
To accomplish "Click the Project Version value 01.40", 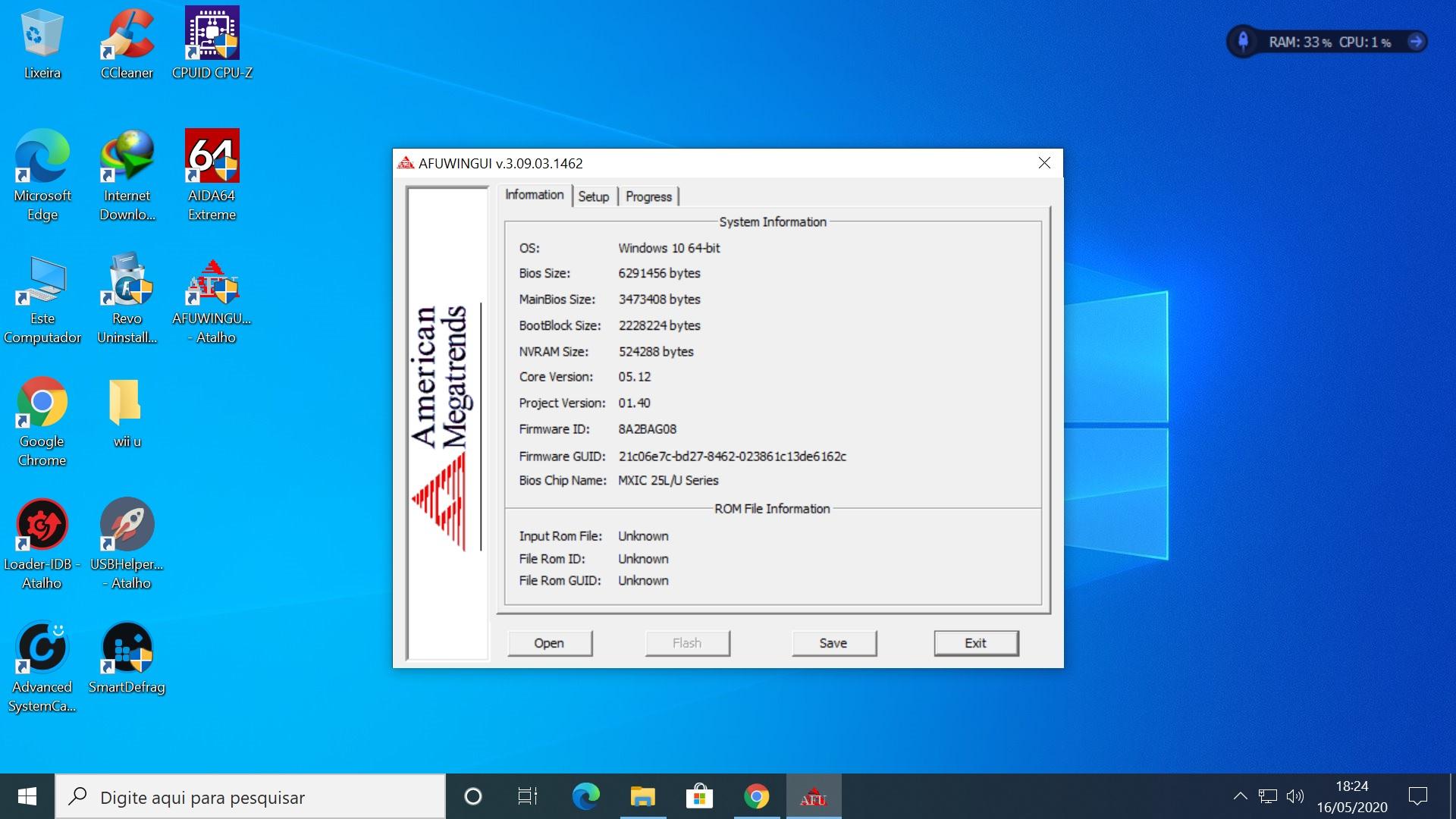I will [634, 403].
